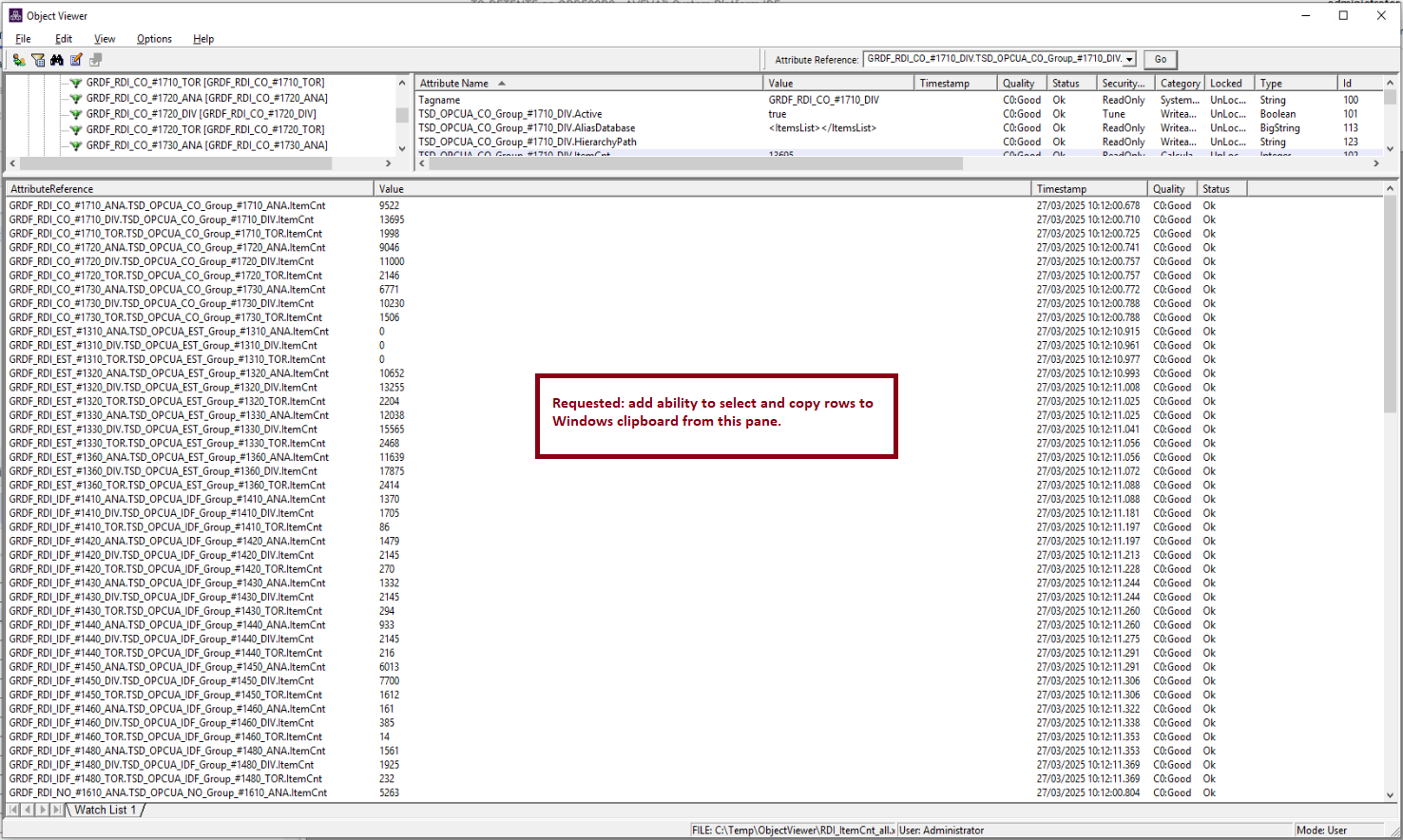Click the Object Viewer app icon in title bar
This screenshot has width=1403, height=840.
pos(15,15)
